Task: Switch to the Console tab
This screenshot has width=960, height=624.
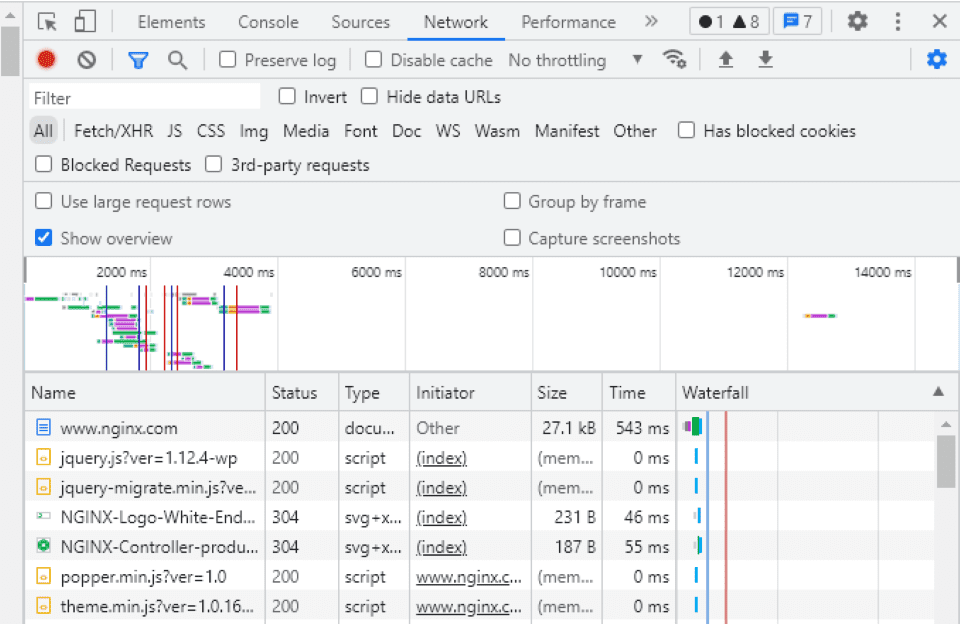Action: click(x=267, y=21)
